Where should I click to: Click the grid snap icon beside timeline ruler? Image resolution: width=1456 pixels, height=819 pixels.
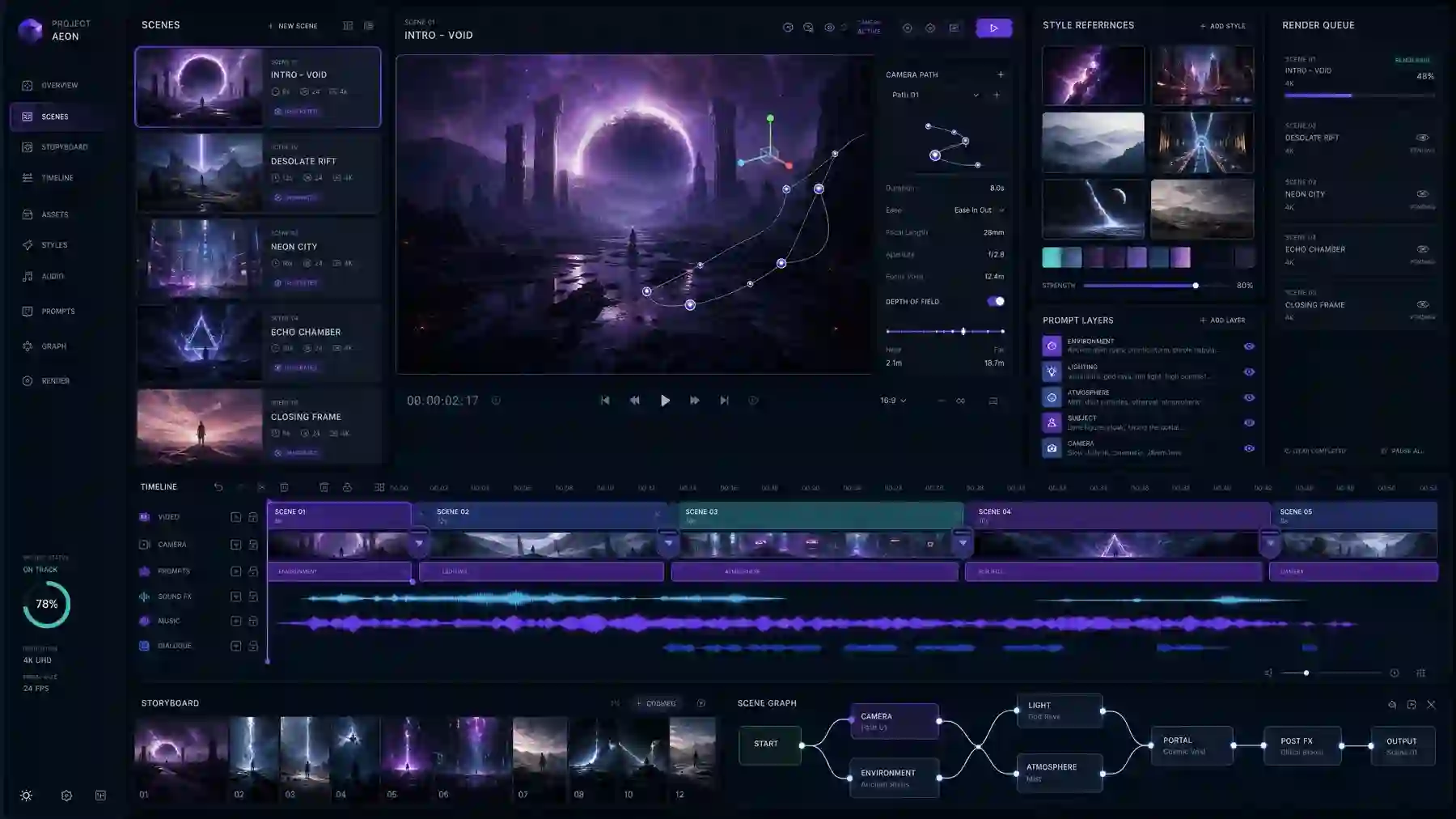tap(379, 487)
